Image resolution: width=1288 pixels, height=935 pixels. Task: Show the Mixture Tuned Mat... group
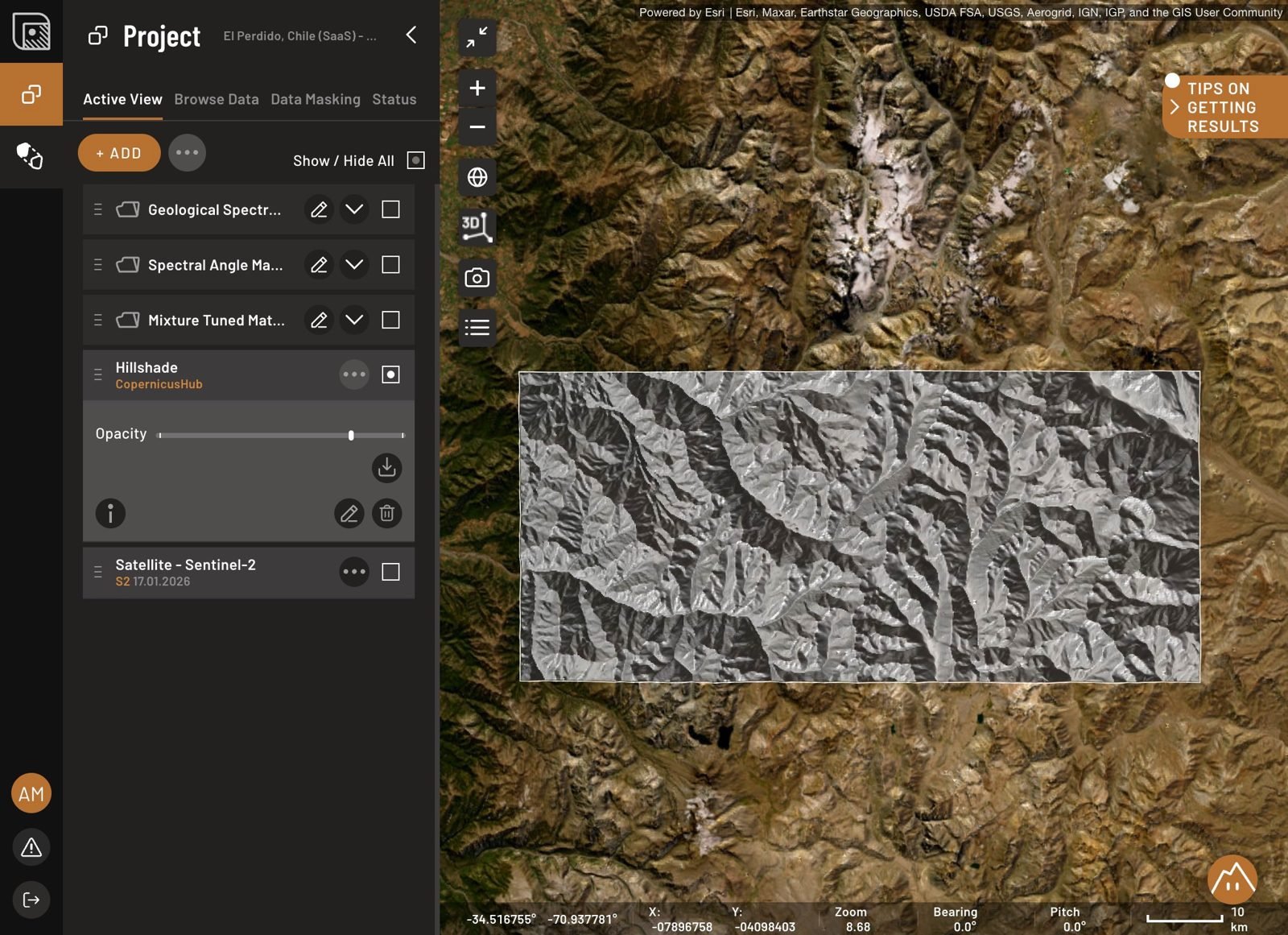[x=390, y=321]
